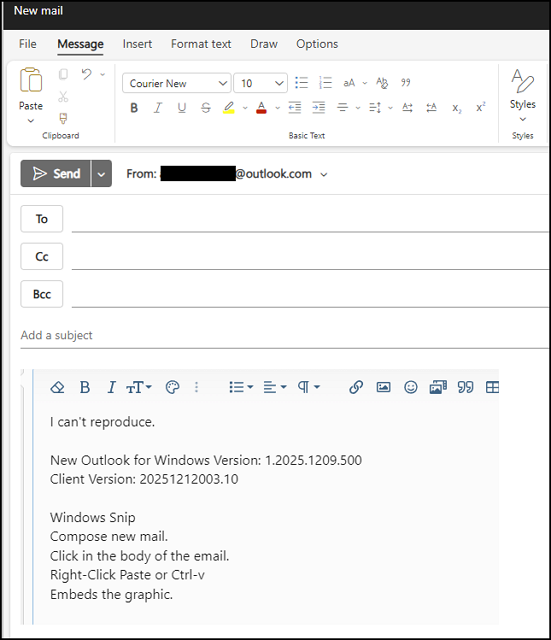Apply a numbered list in ribbon
551x640 pixels.
point(325,83)
